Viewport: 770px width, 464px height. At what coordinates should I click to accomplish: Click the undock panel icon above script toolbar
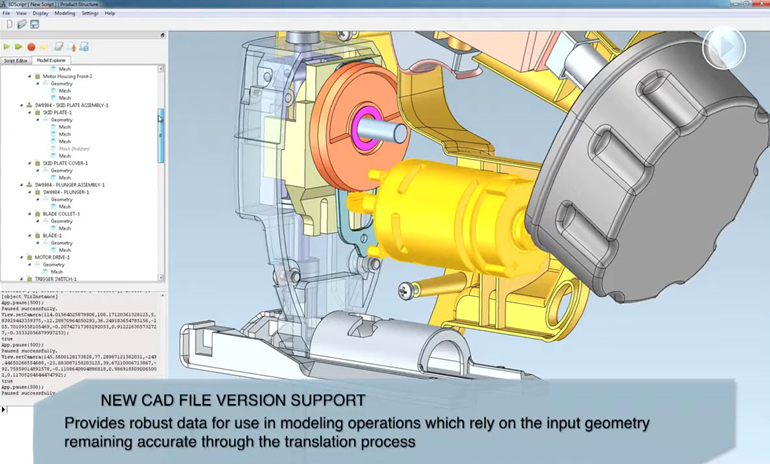click(x=162, y=36)
